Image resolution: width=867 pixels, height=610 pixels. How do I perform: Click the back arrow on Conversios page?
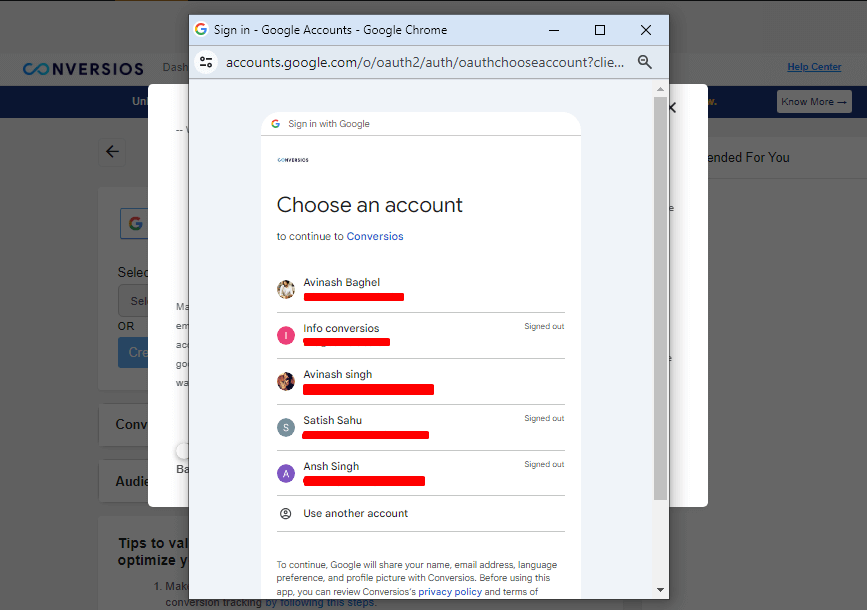coord(112,152)
